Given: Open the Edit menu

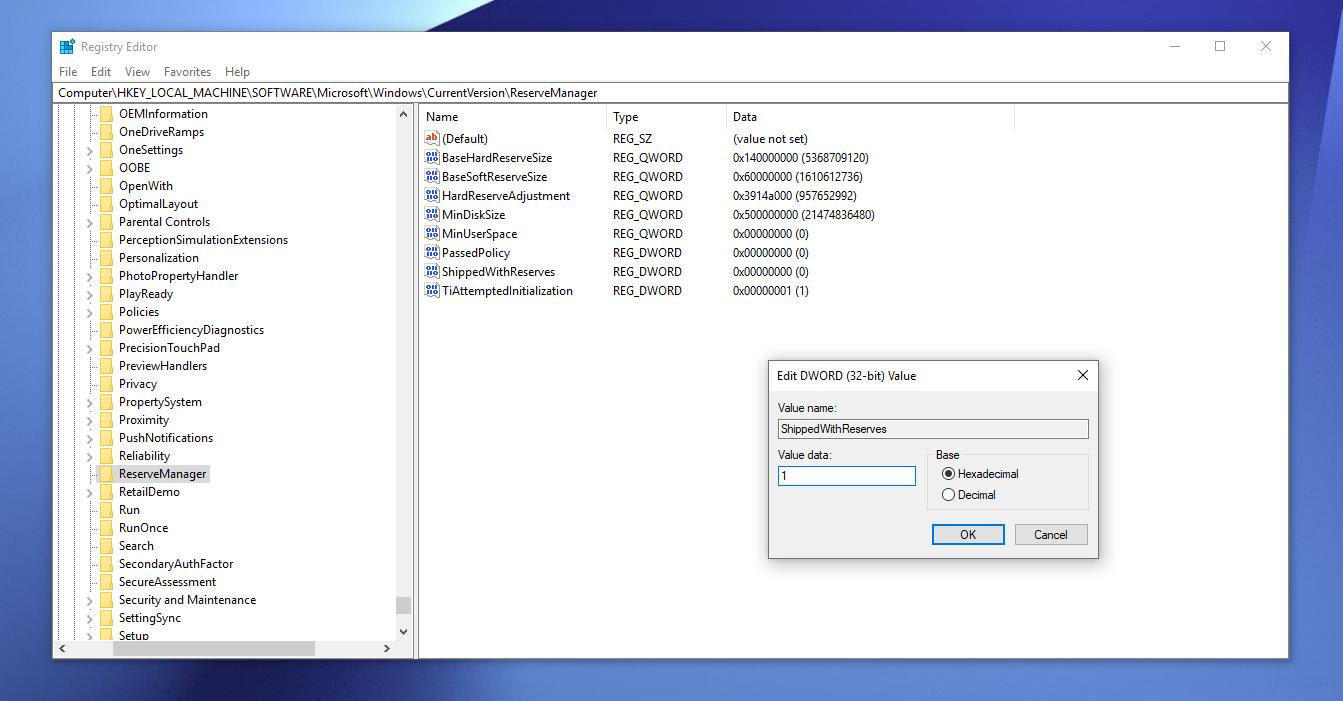Looking at the screenshot, I should click(101, 72).
